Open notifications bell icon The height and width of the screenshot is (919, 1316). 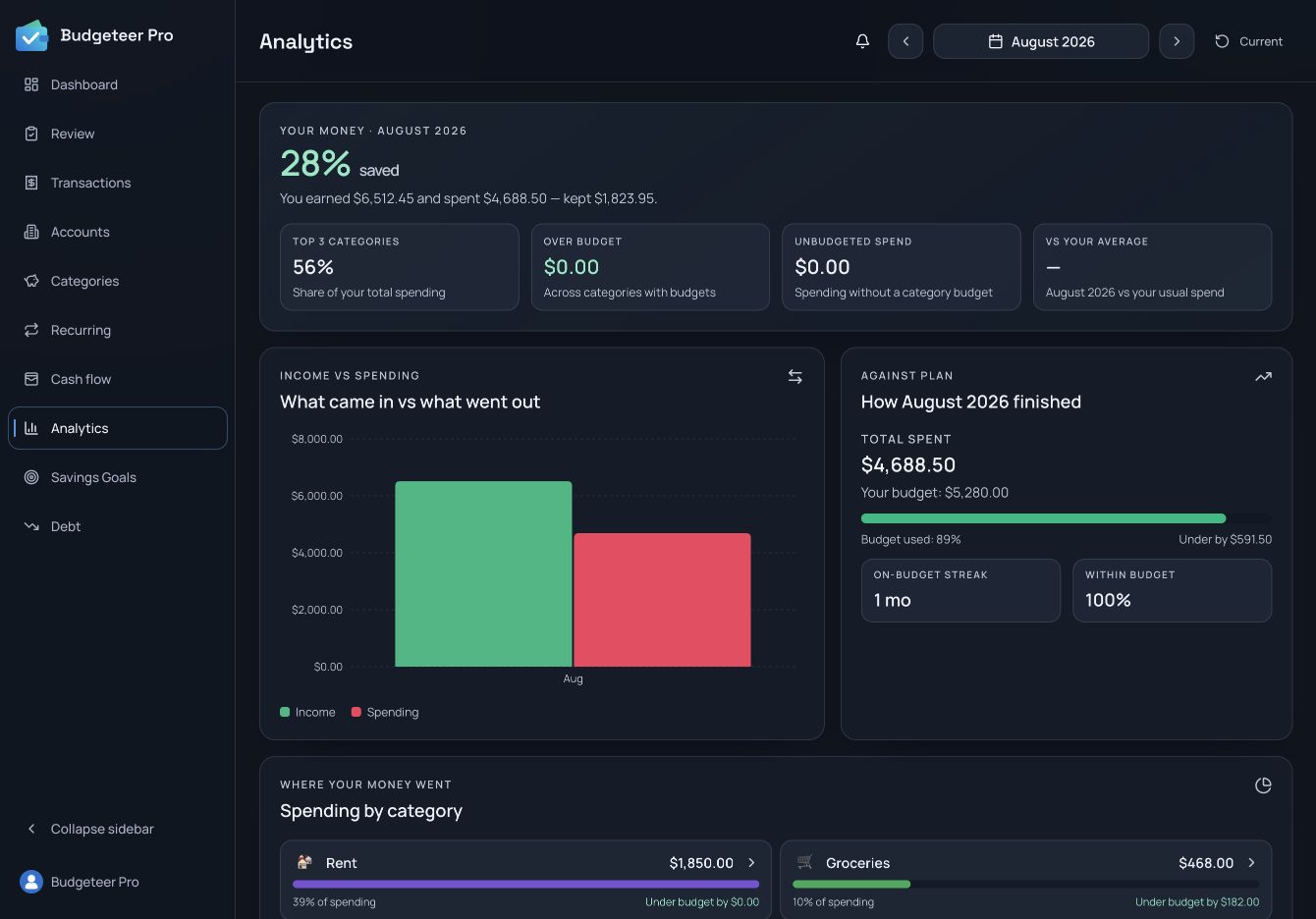[x=862, y=41]
